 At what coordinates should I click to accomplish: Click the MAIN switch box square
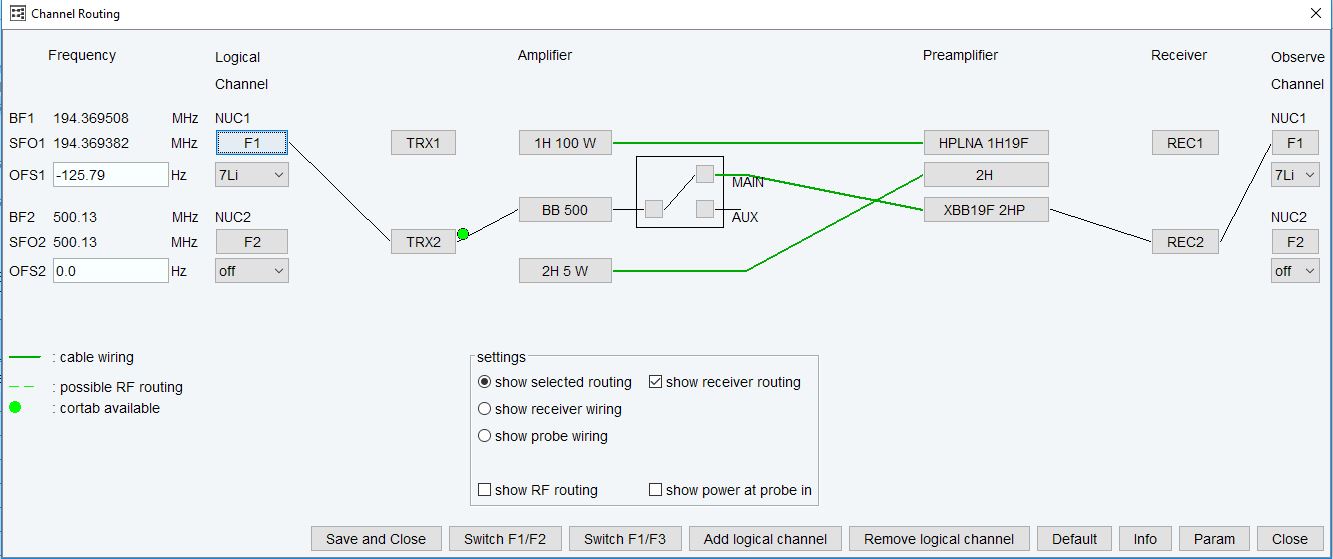[705, 174]
